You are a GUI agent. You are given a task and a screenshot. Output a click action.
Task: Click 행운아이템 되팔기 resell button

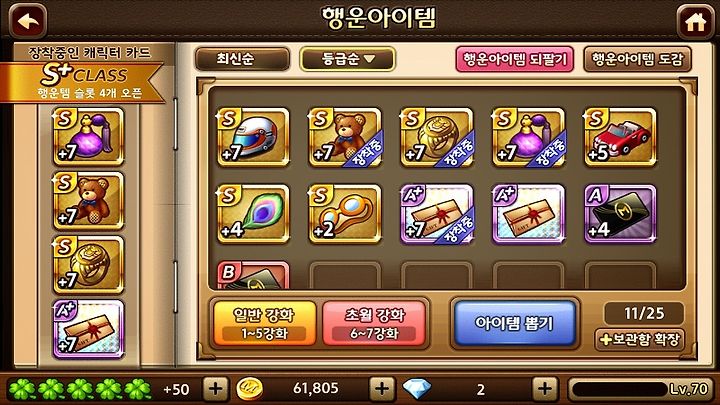514,59
